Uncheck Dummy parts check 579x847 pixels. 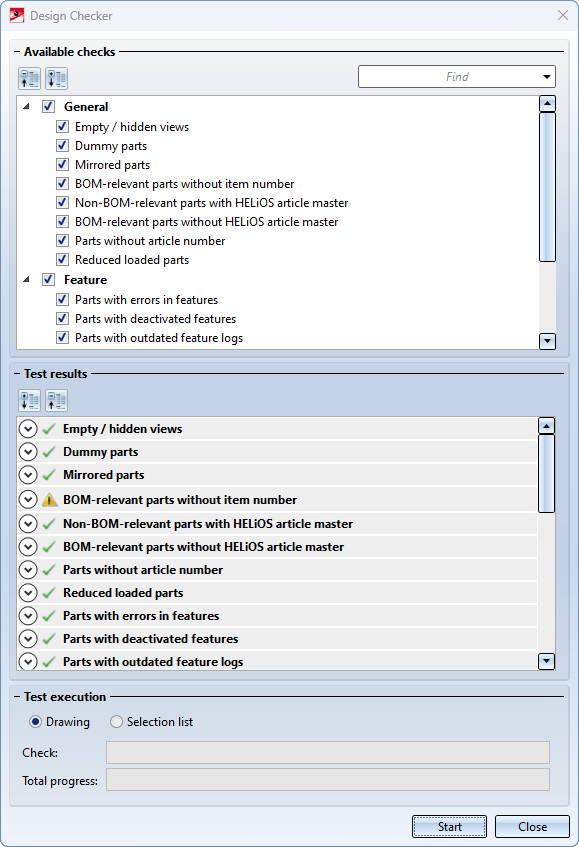[63, 145]
